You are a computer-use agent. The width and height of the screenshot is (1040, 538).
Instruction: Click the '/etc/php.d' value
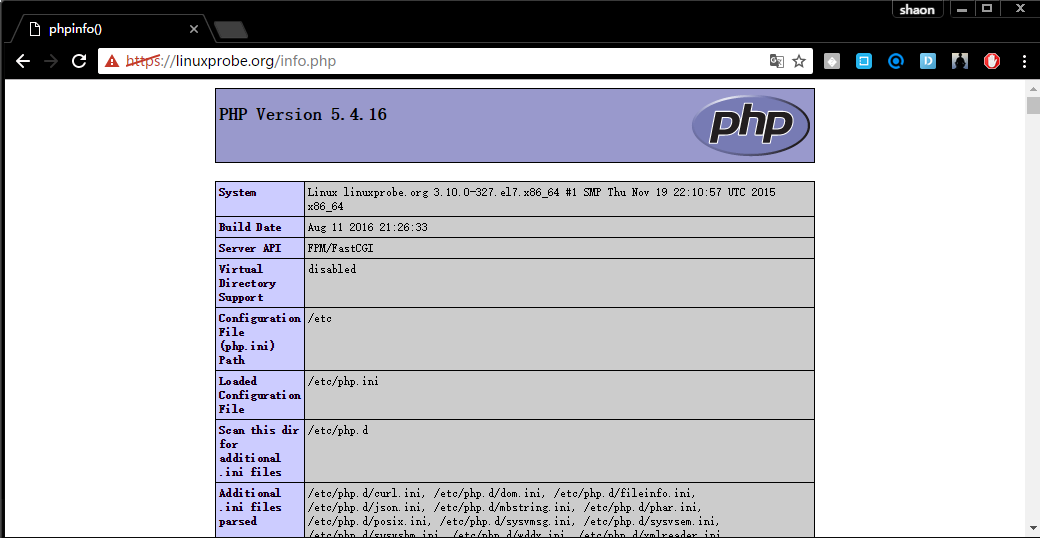pyautogui.click(x=338, y=431)
